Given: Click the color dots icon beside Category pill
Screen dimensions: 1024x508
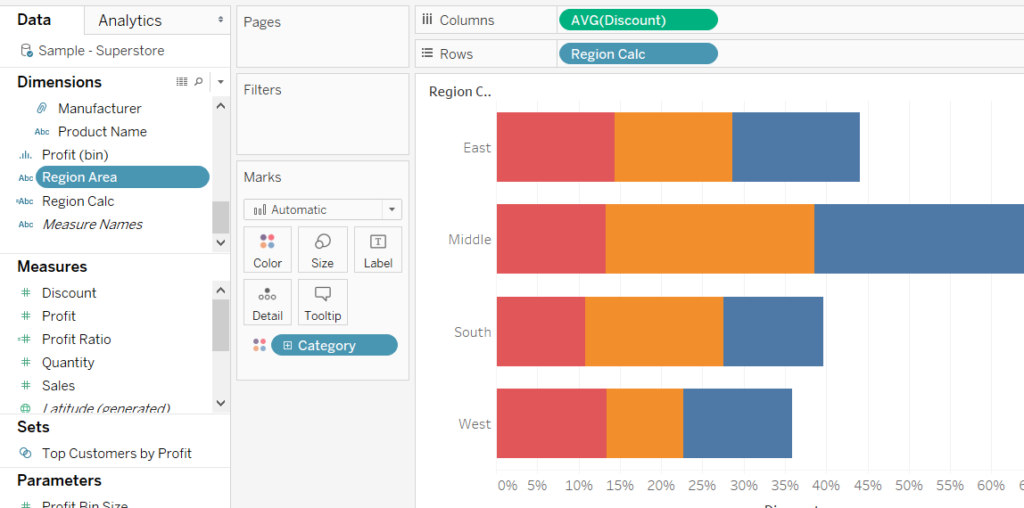Looking at the screenshot, I should pos(259,345).
